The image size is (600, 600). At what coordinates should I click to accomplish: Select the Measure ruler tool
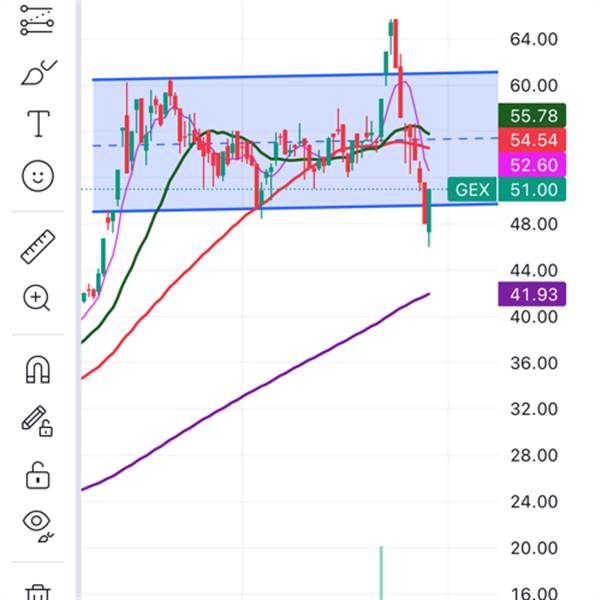tap(38, 247)
